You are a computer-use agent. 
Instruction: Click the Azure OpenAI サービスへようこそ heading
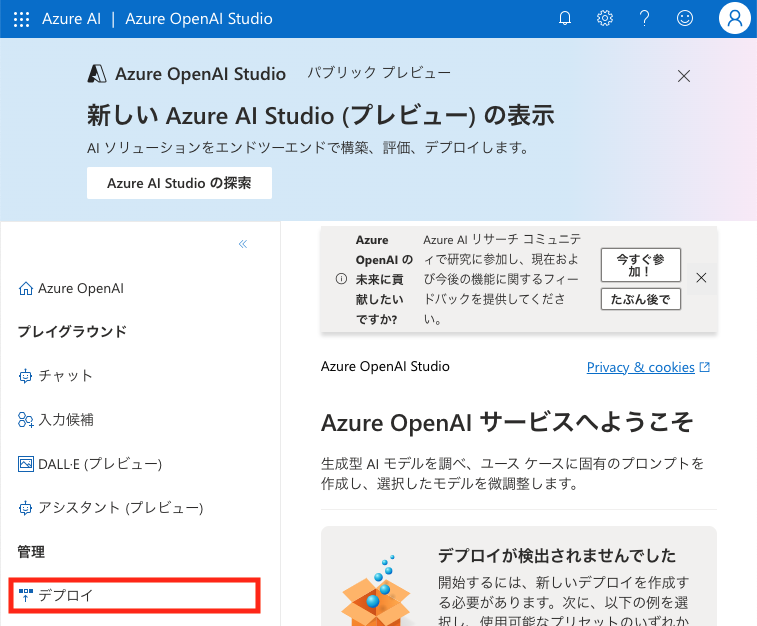pyautogui.click(x=507, y=422)
